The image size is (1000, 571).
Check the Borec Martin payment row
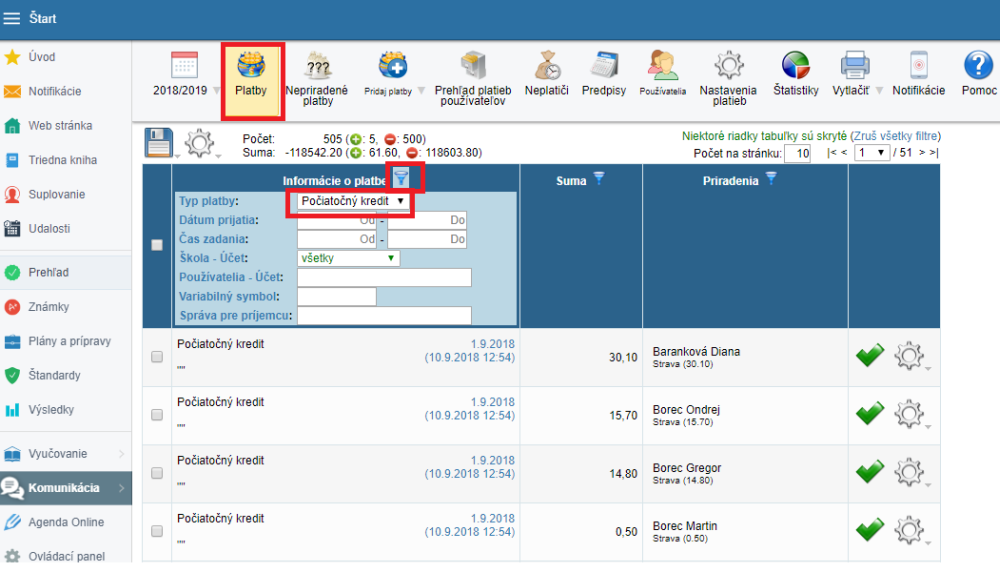[157, 531]
